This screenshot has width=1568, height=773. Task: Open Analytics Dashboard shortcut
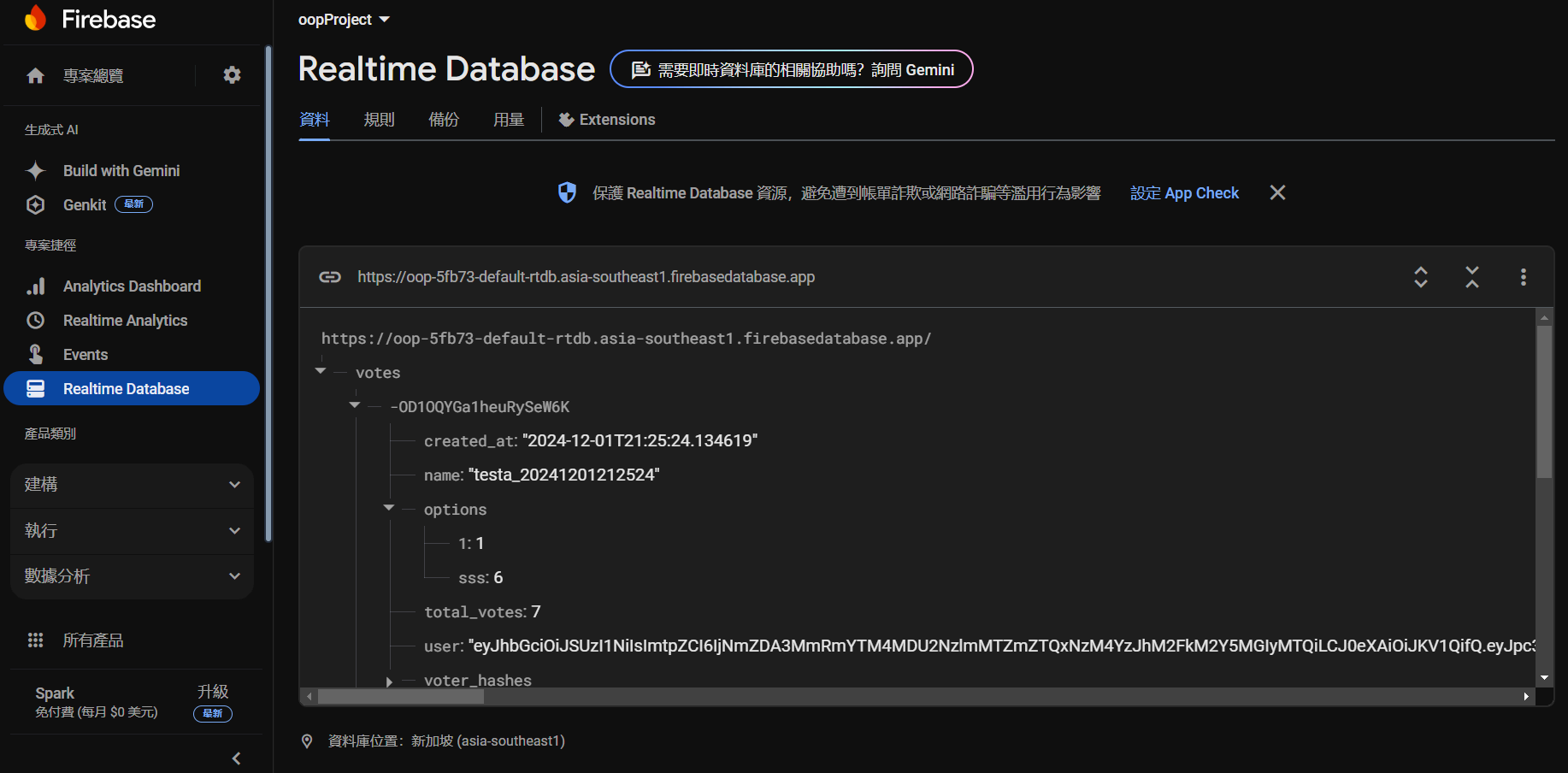[133, 286]
